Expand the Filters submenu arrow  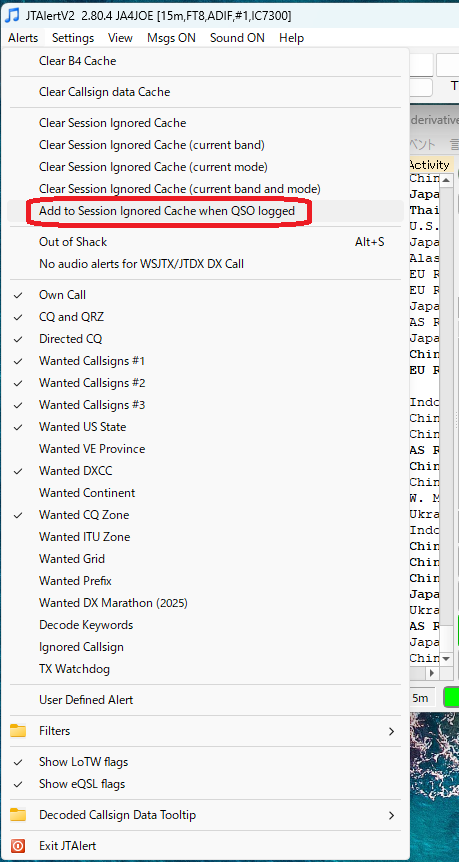coord(391,731)
